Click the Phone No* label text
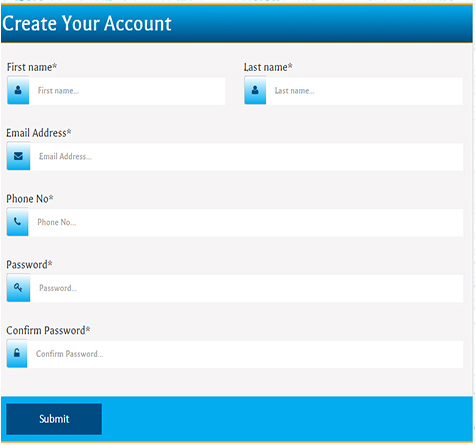This screenshot has width=476, height=445. 30,199
